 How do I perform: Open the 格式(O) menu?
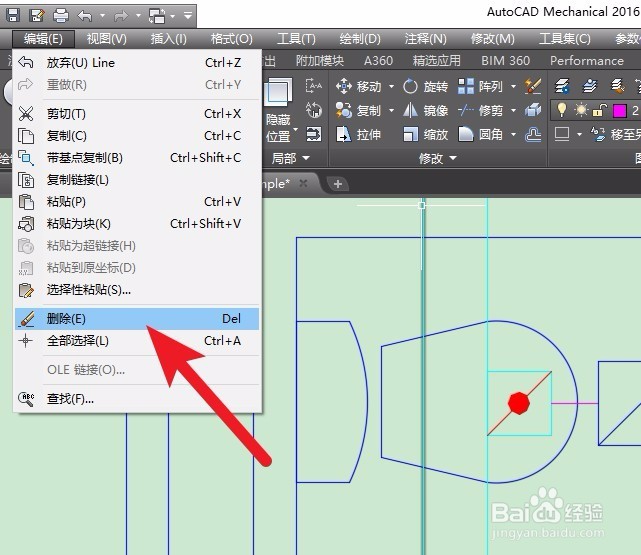232,39
